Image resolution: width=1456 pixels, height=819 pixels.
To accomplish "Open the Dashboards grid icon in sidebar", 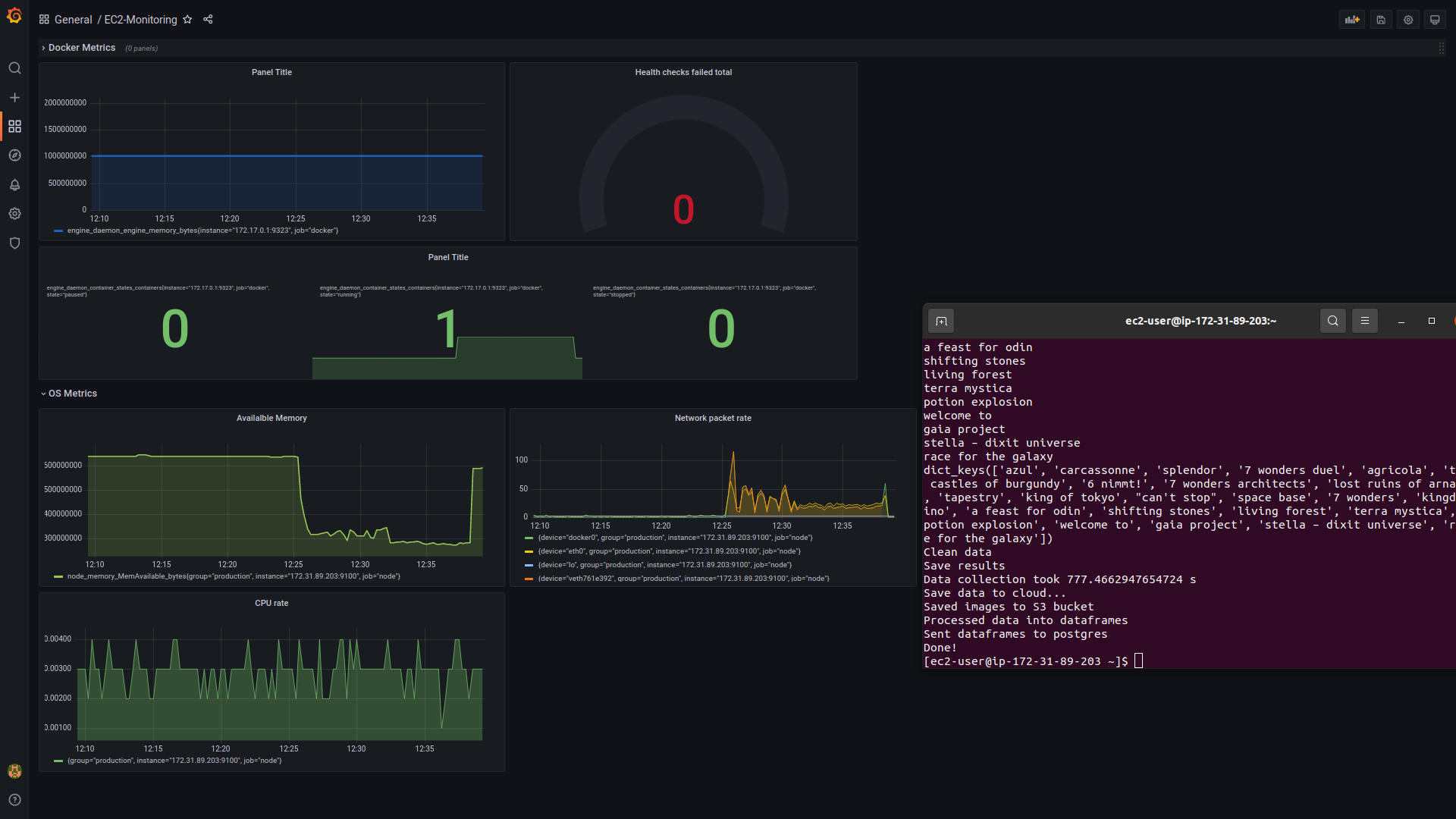I will click(14, 127).
